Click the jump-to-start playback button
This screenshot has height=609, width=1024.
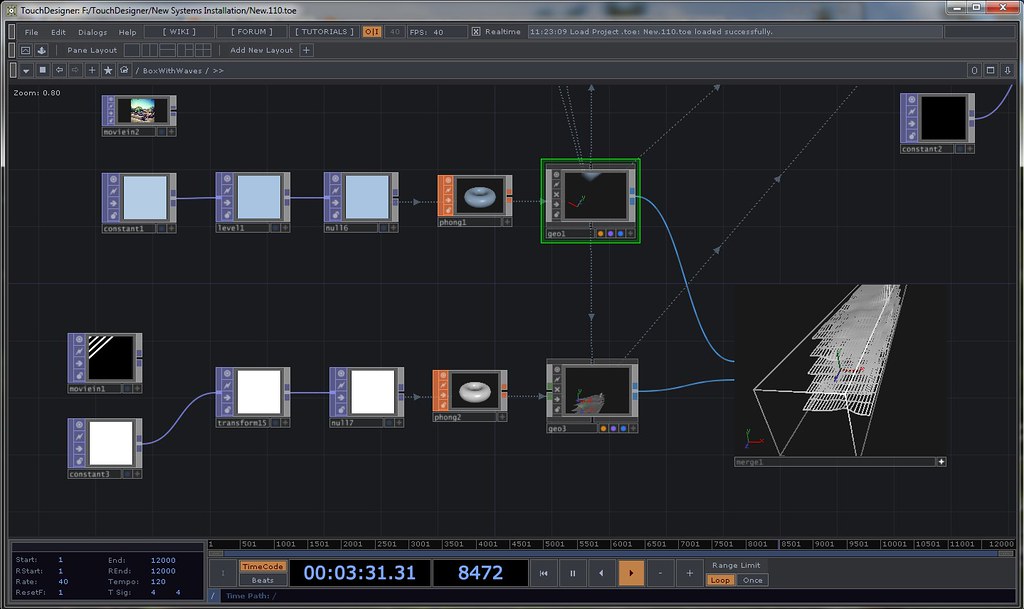click(x=543, y=573)
